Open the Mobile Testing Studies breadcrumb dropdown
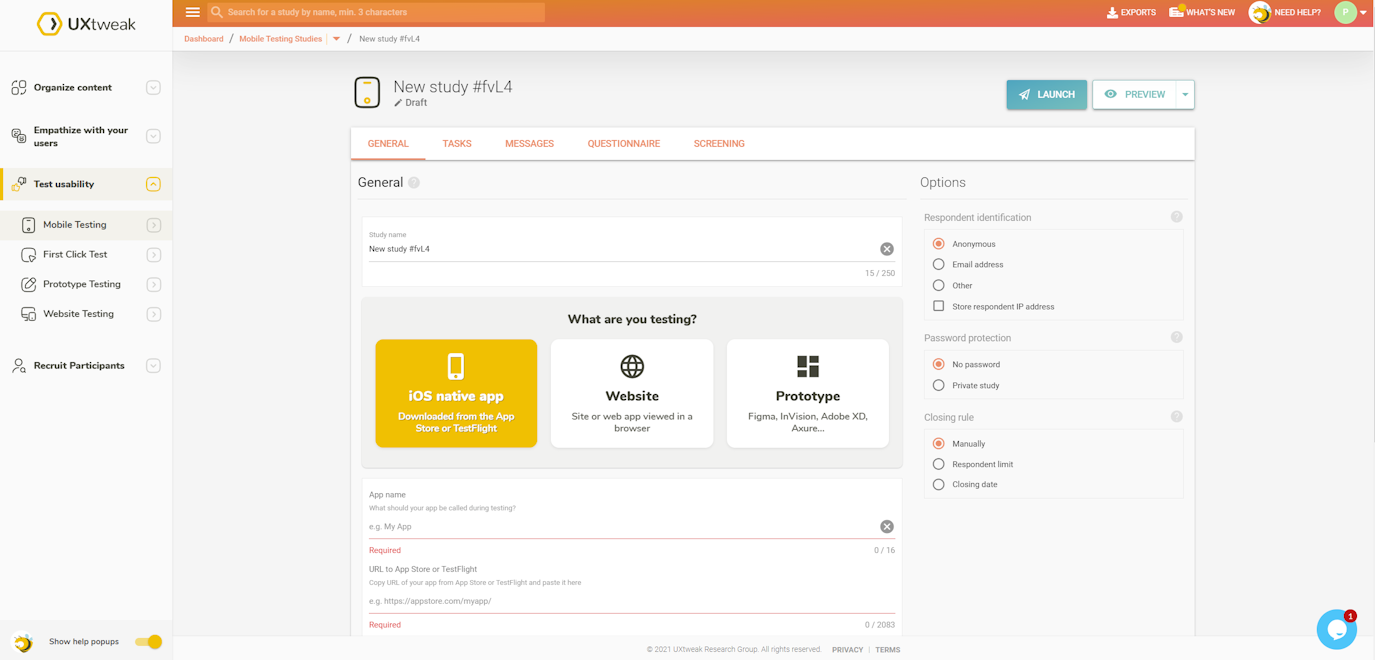The height and width of the screenshot is (660, 1375). 336,38
